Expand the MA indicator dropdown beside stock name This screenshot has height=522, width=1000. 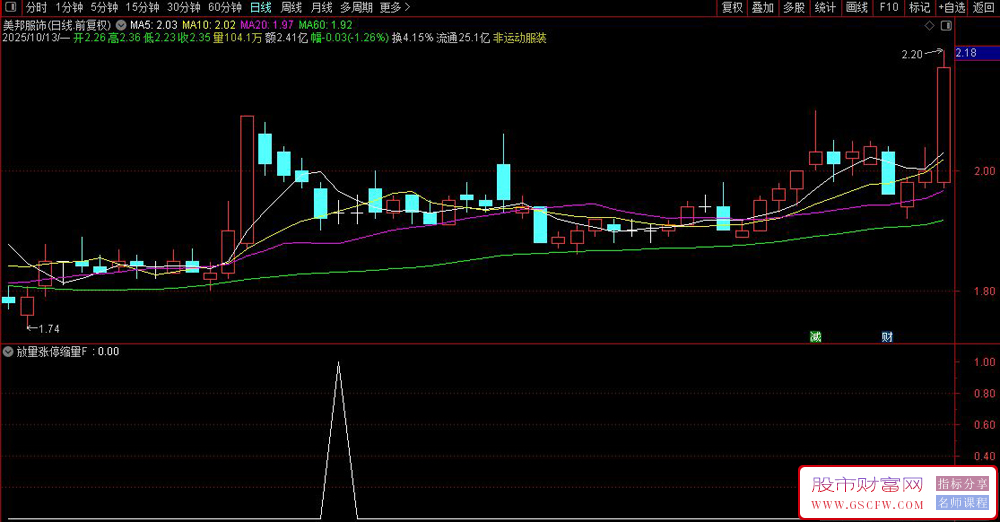121,24
